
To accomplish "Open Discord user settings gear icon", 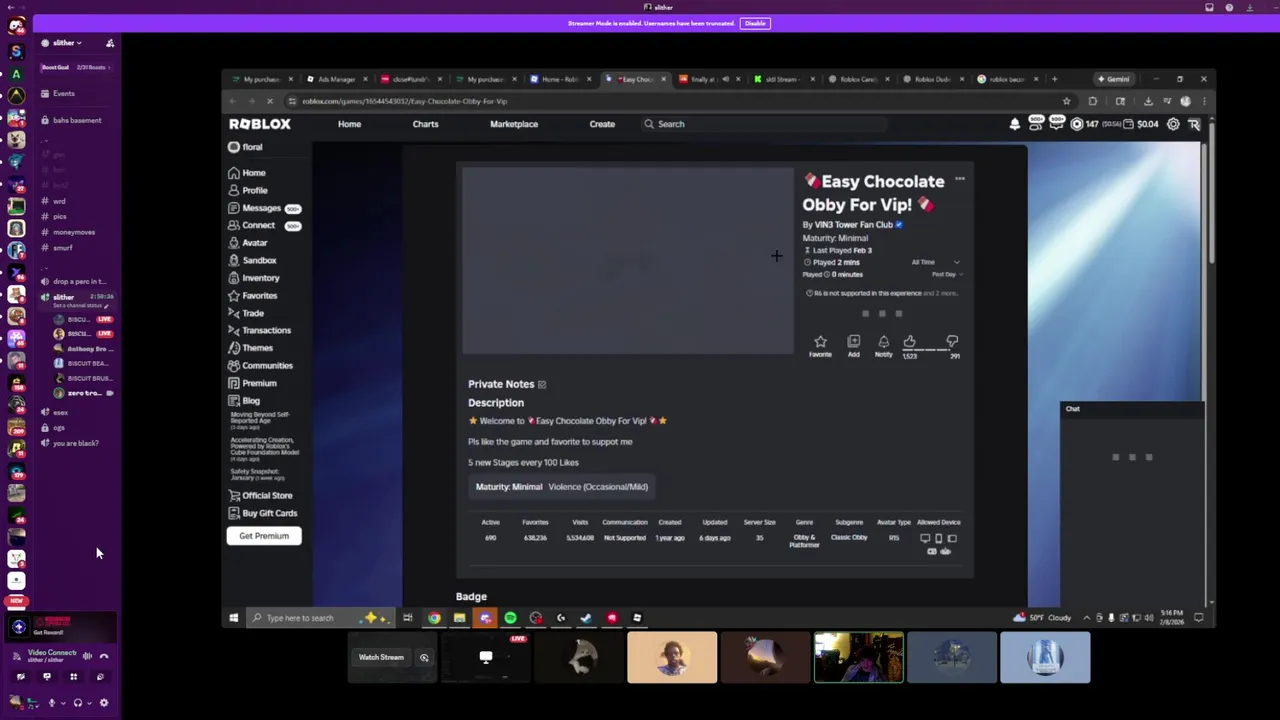I will 103,703.
